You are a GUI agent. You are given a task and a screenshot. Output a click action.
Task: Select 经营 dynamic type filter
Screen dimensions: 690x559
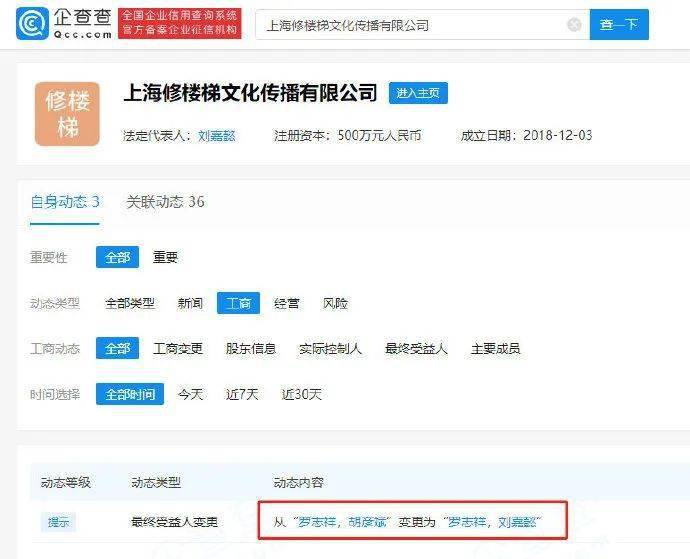pos(286,303)
